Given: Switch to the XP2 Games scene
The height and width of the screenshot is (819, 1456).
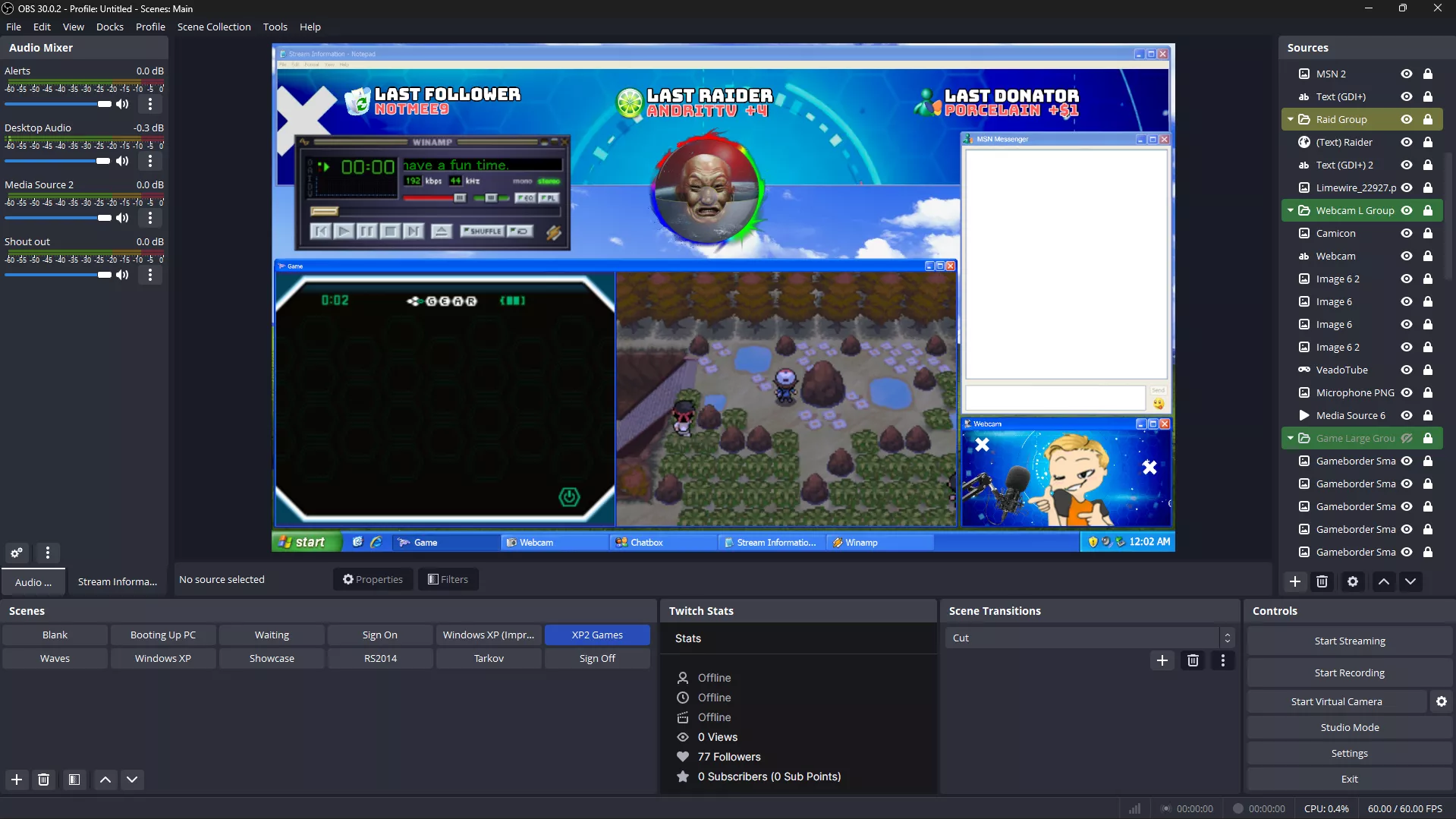Looking at the screenshot, I should click(x=596, y=635).
